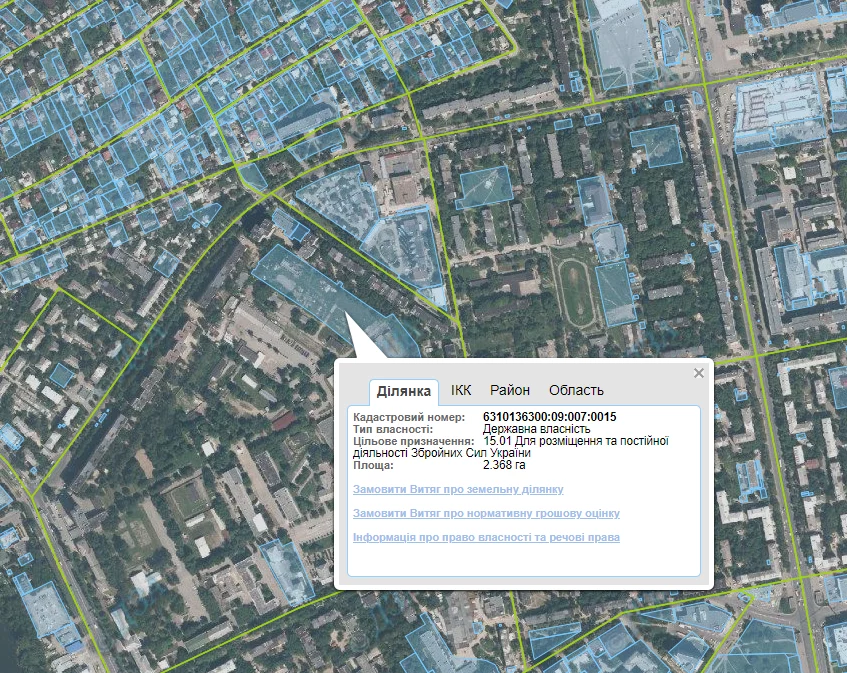847x673 pixels.
Task: Click the Кадастровий номер label
Action: 409,417
